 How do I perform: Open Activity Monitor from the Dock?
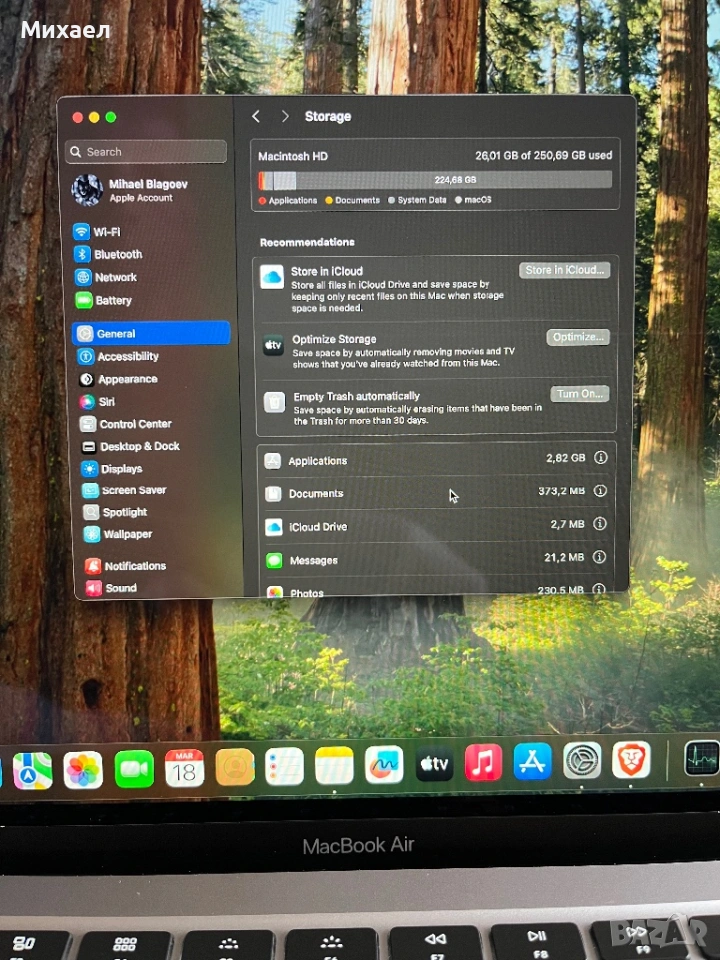702,758
